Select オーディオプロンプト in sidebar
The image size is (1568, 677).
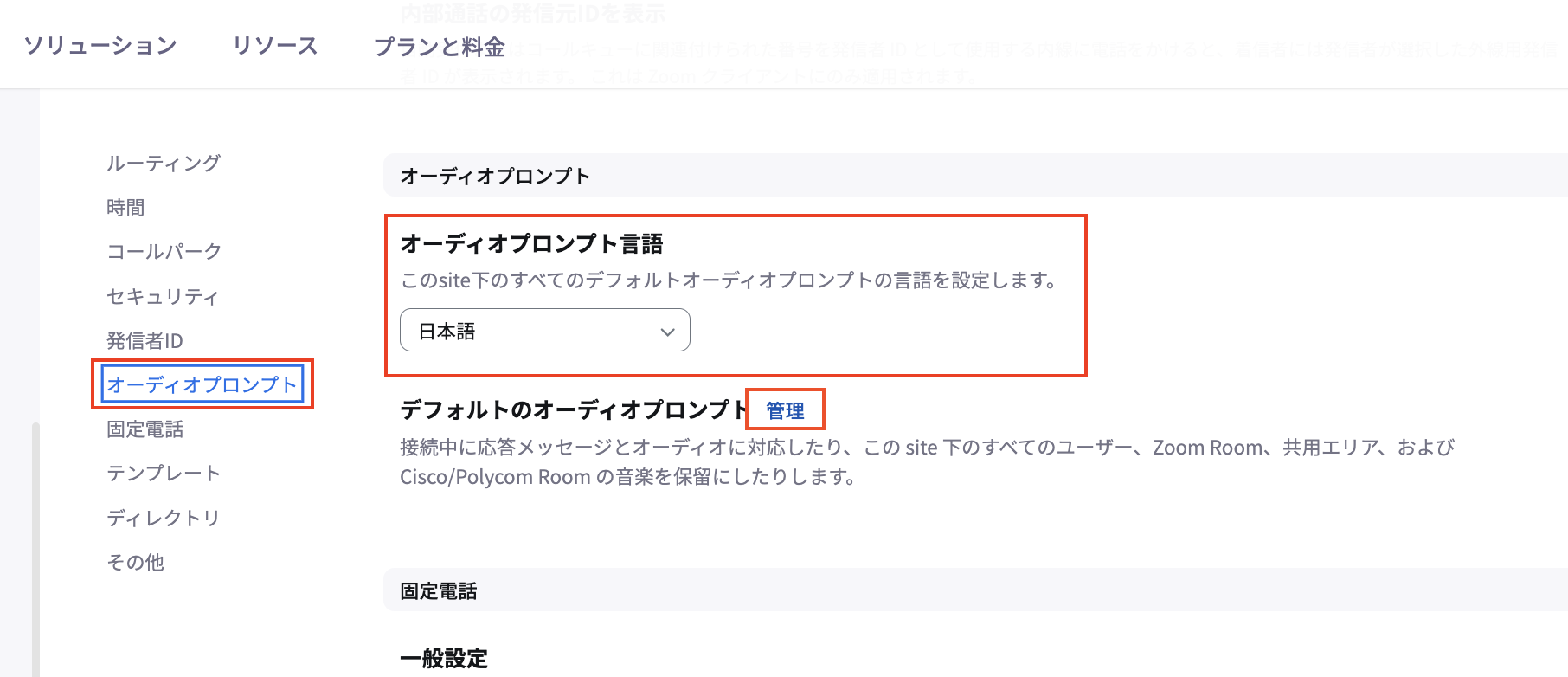click(202, 384)
